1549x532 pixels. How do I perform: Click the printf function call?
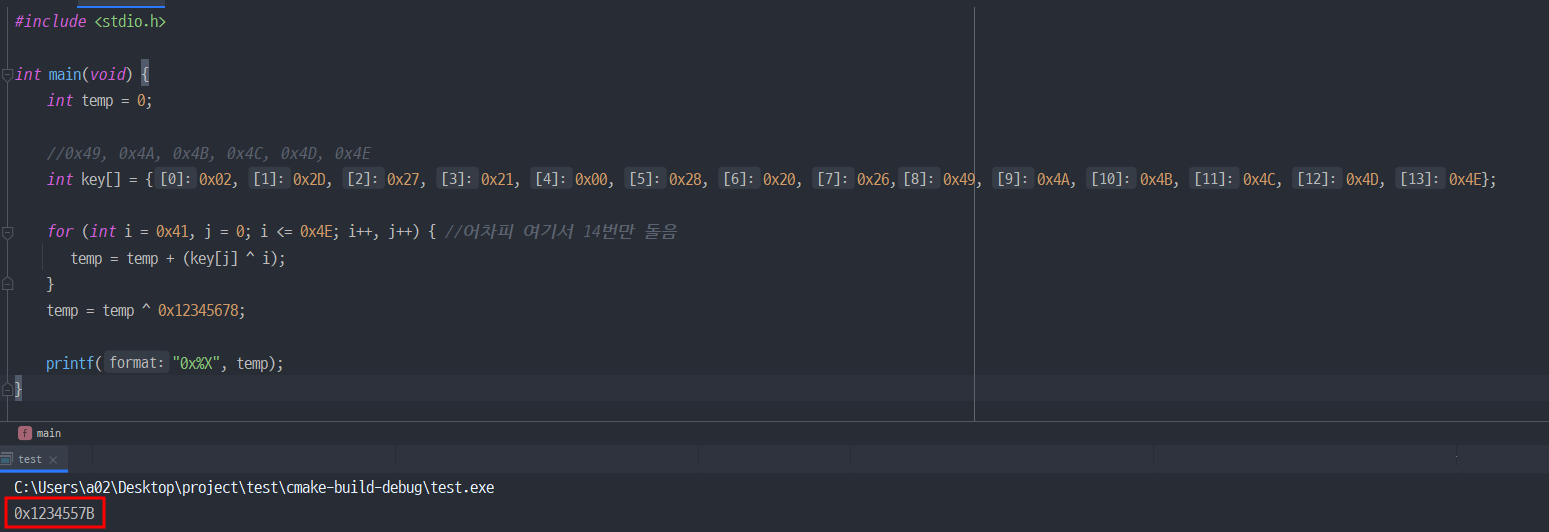click(71, 363)
